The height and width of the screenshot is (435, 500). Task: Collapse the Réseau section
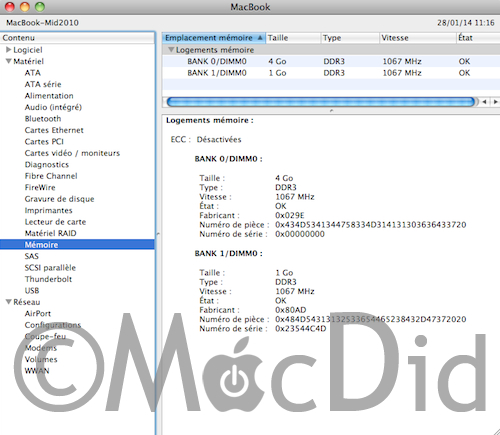(x=9, y=302)
